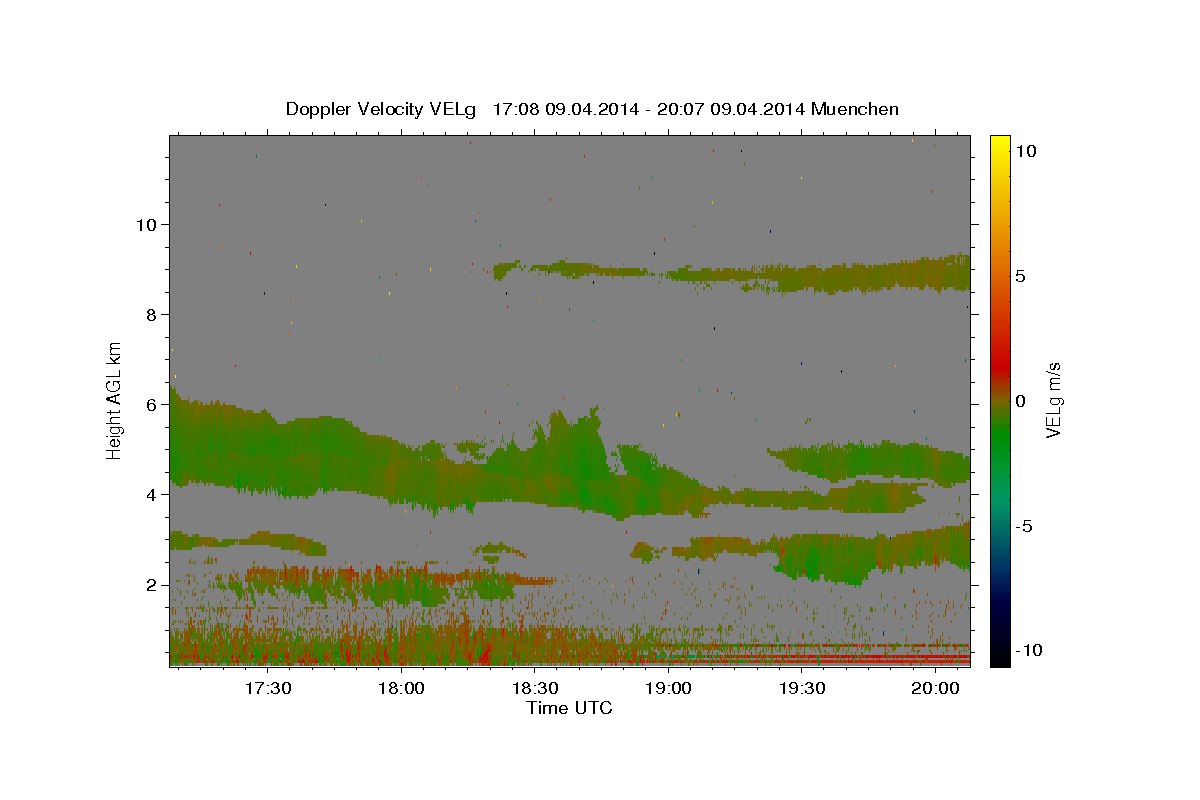The height and width of the screenshot is (800, 1200).
Task: Click the colorbar tick label 5
Action: (1020, 276)
